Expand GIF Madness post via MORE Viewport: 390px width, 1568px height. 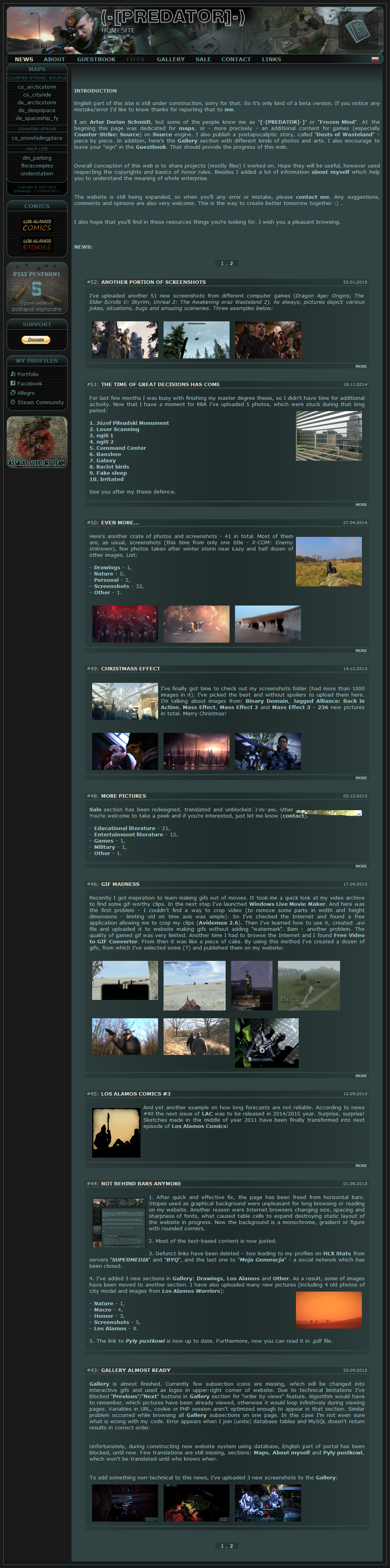click(x=361, y=1076)
